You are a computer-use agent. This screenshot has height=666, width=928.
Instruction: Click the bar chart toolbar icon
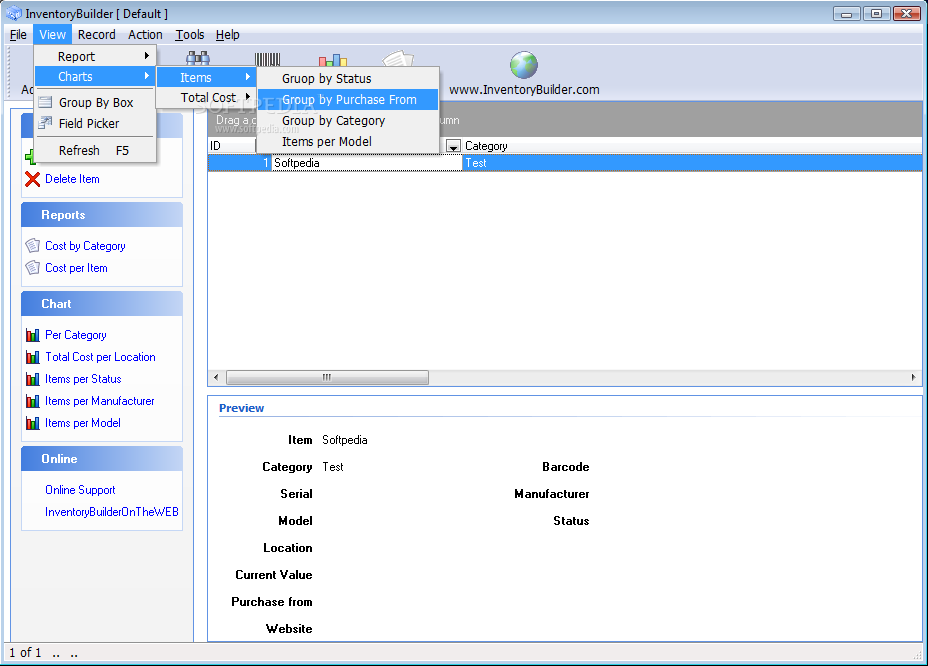(x=333, y=59)
